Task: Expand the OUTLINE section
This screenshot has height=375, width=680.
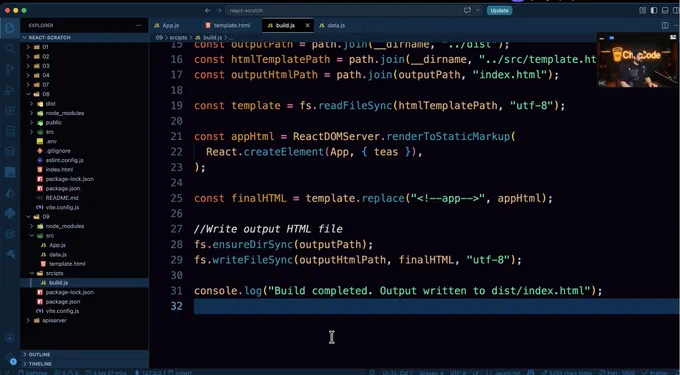Action: click(x=85, y=355)
